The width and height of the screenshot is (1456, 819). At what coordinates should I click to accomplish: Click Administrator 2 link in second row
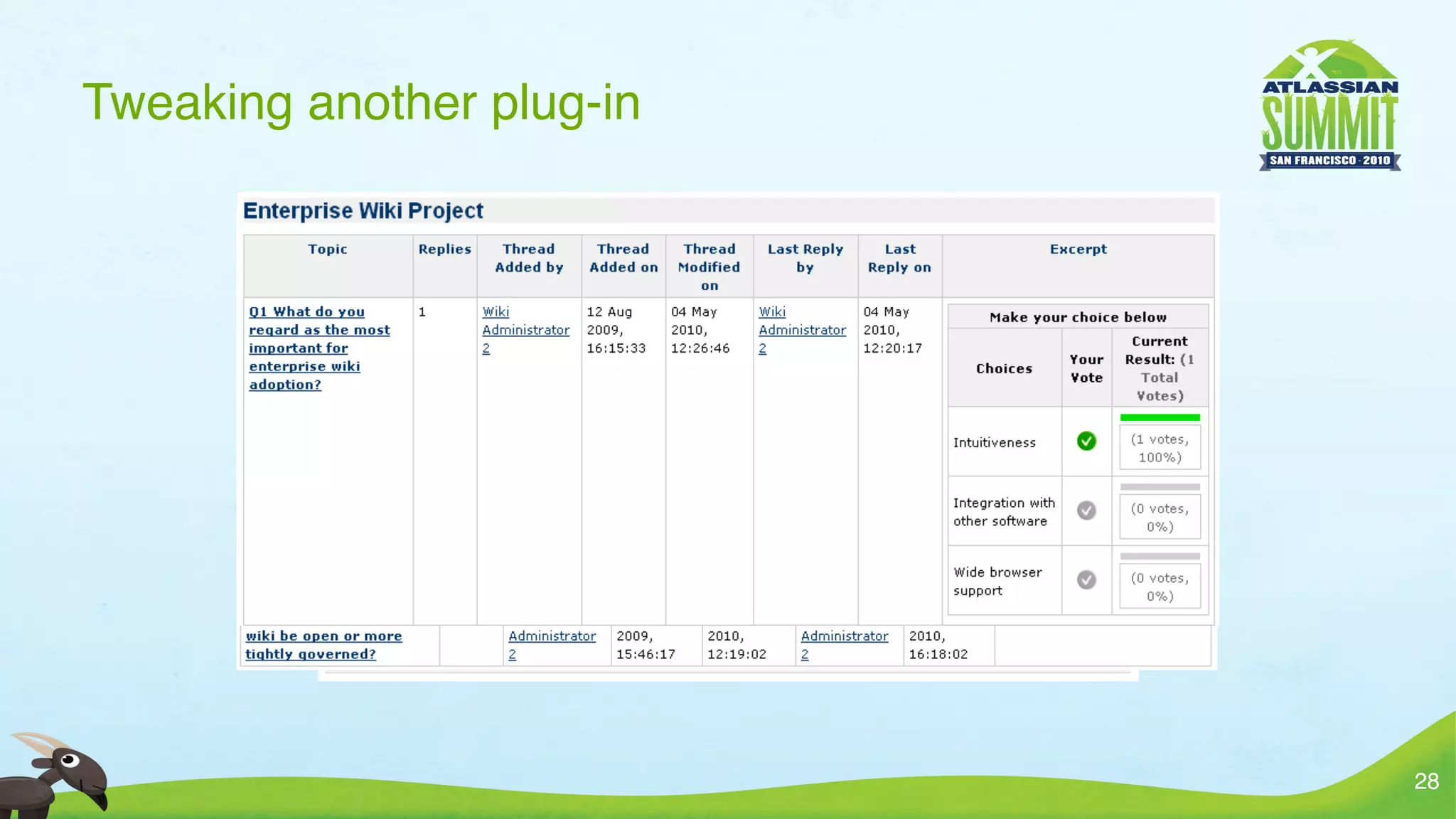(x=552, y=636)
